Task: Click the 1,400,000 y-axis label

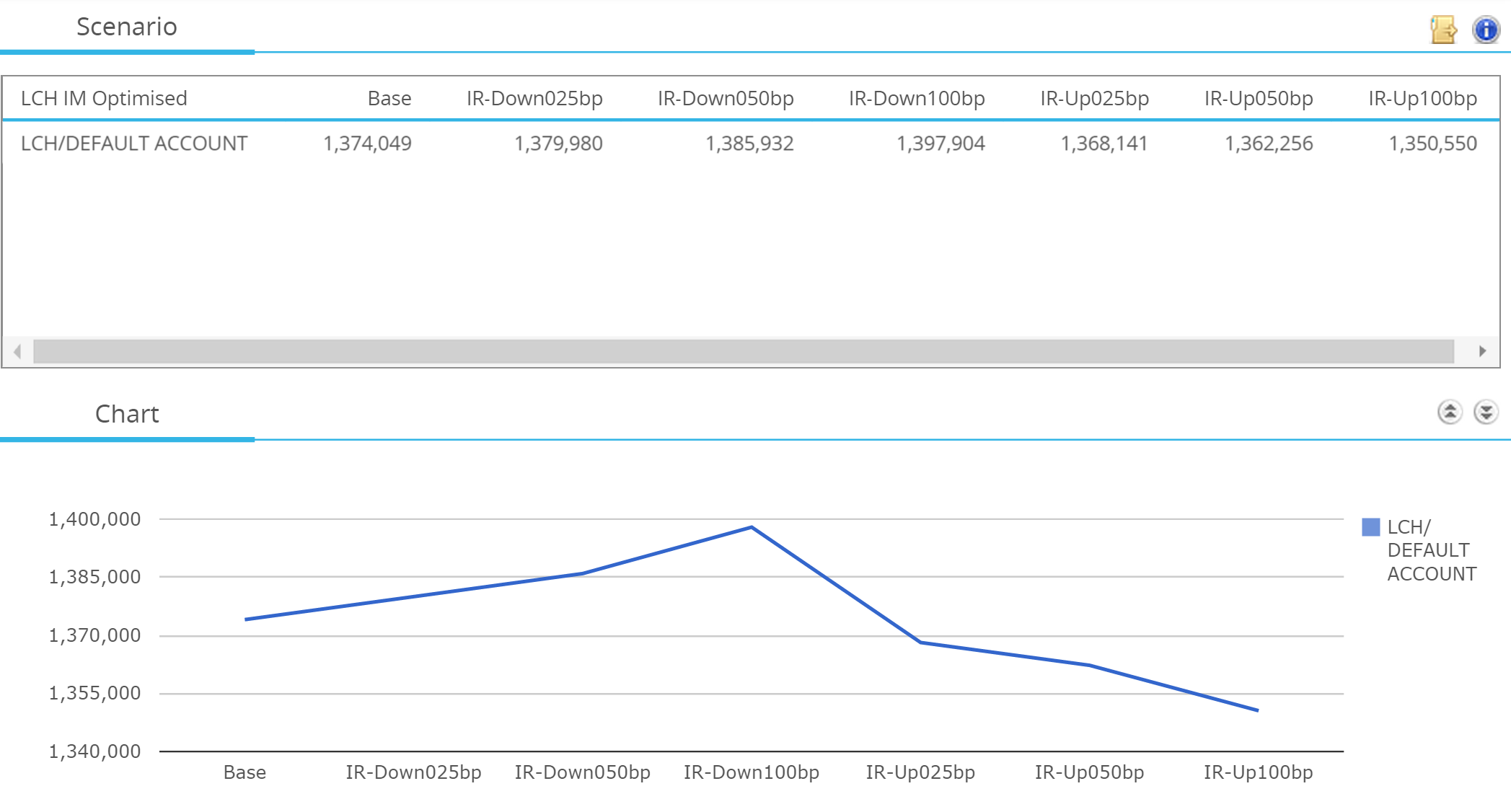Action: coord(94,519)
